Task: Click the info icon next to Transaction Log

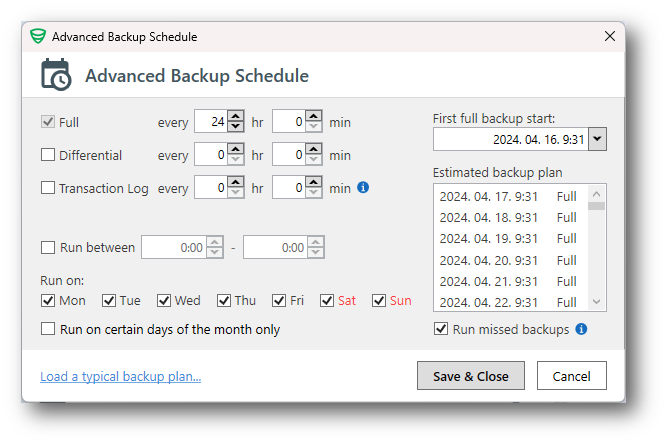Action: pyautogui.click(x=363, y=187)
